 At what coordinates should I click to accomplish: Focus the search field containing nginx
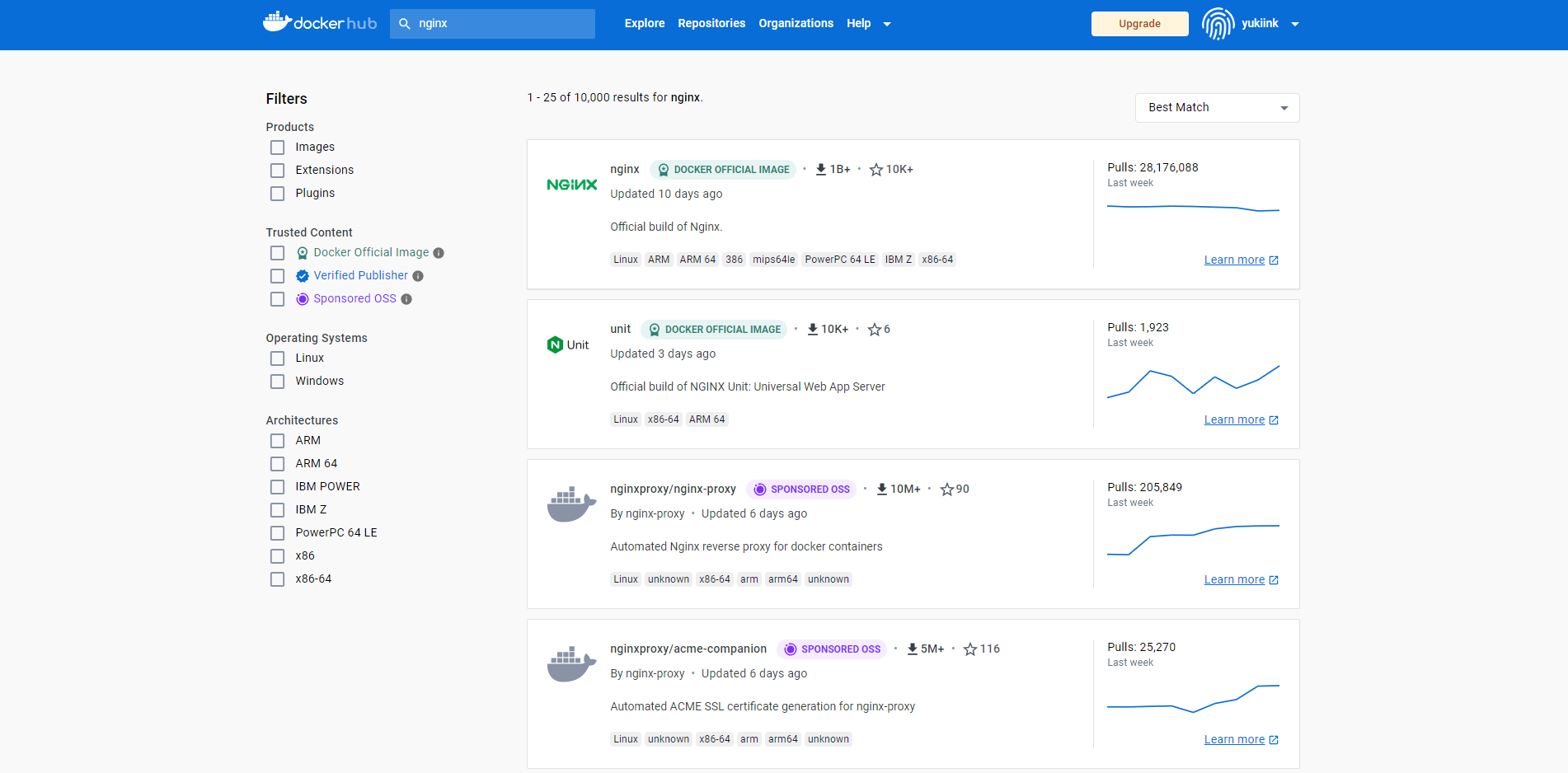point(492,24)
